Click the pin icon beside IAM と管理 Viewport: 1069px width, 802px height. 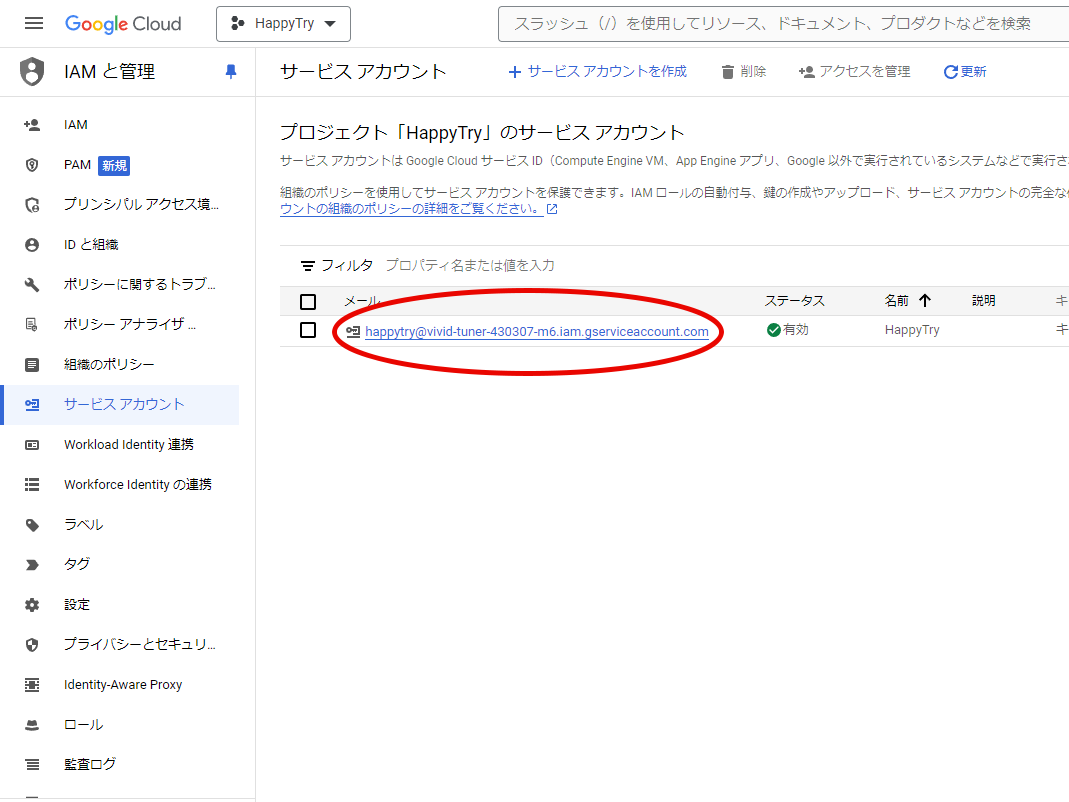[x=231, y=72]
